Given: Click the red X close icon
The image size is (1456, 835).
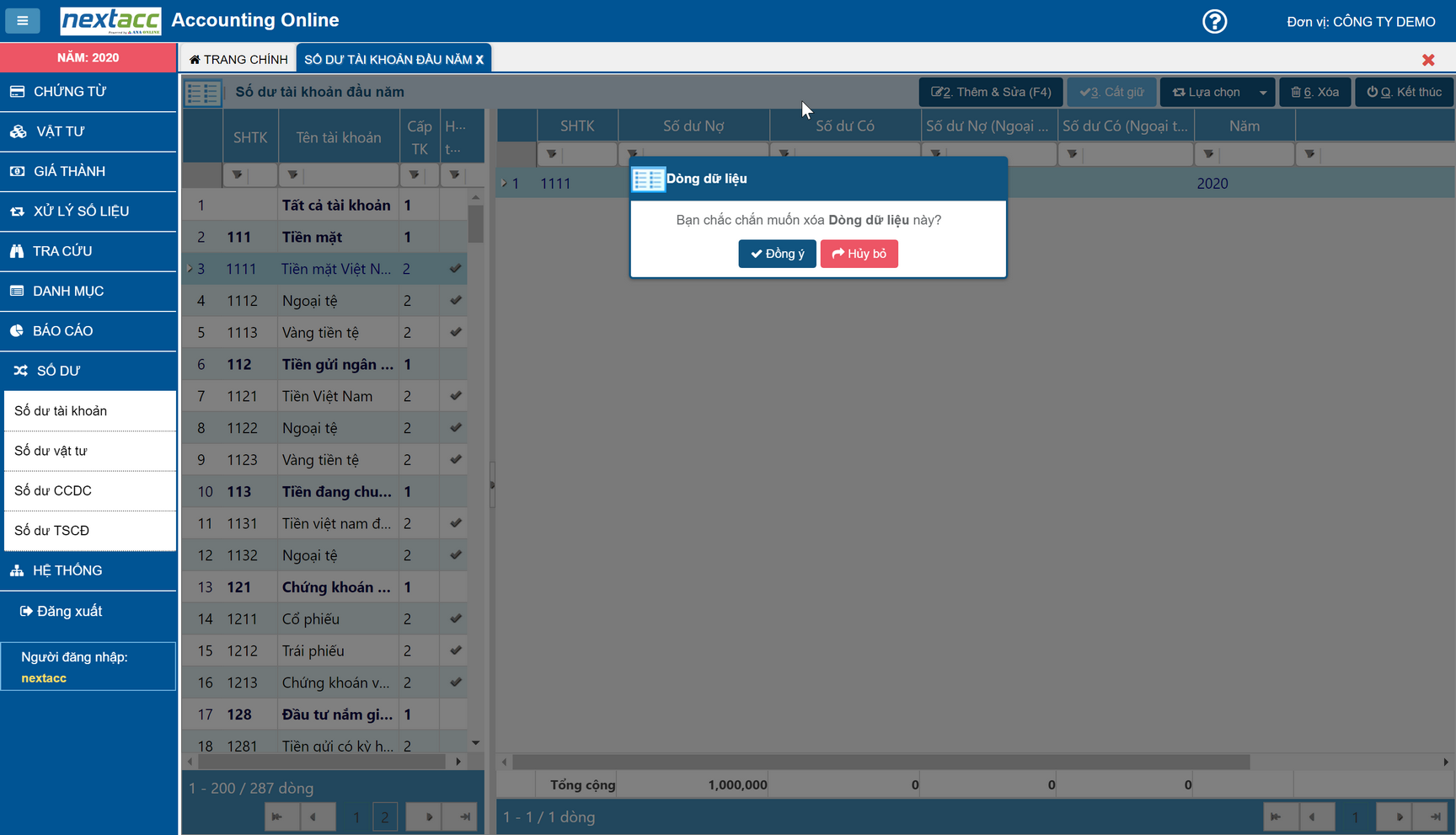Looking at the screenshot, I should pos(1427,60).
